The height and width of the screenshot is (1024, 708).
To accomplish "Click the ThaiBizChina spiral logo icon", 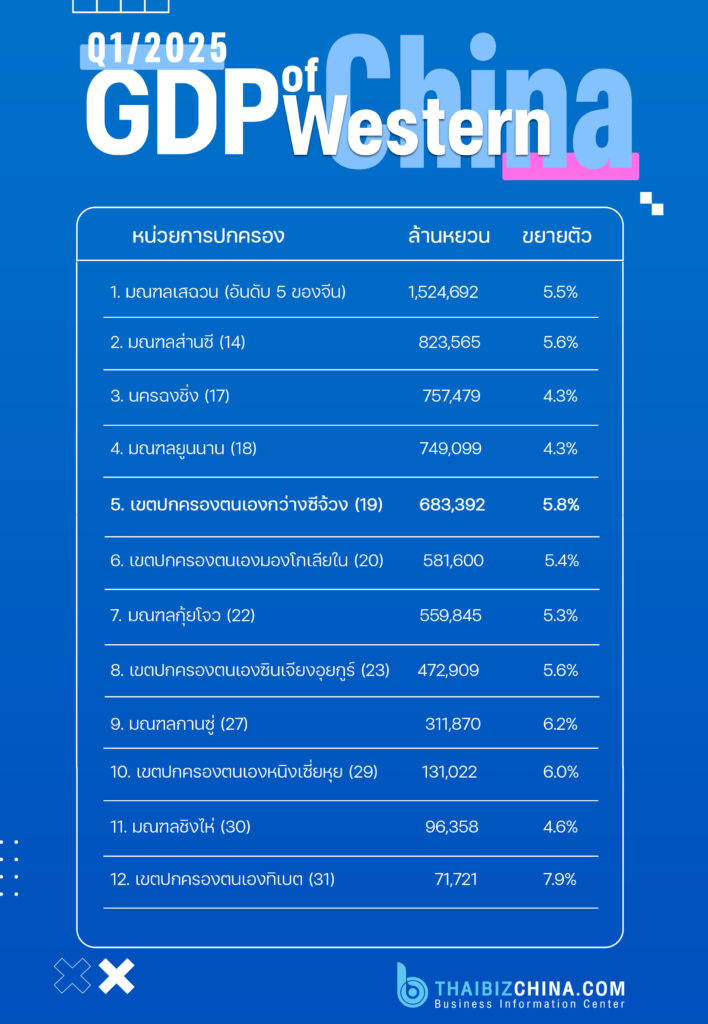I will pyautogui.click(x=412, y=984).
